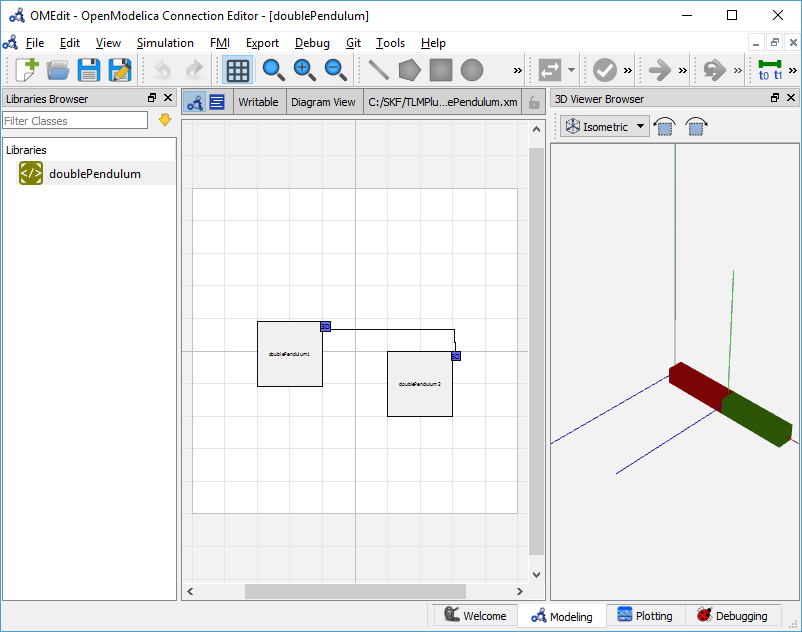Image resolution: width=802 pixels, height=632 pixels.
Task: Select the Ellipse drawing tool
Action: pyautogui.click(x=470, y=70)
